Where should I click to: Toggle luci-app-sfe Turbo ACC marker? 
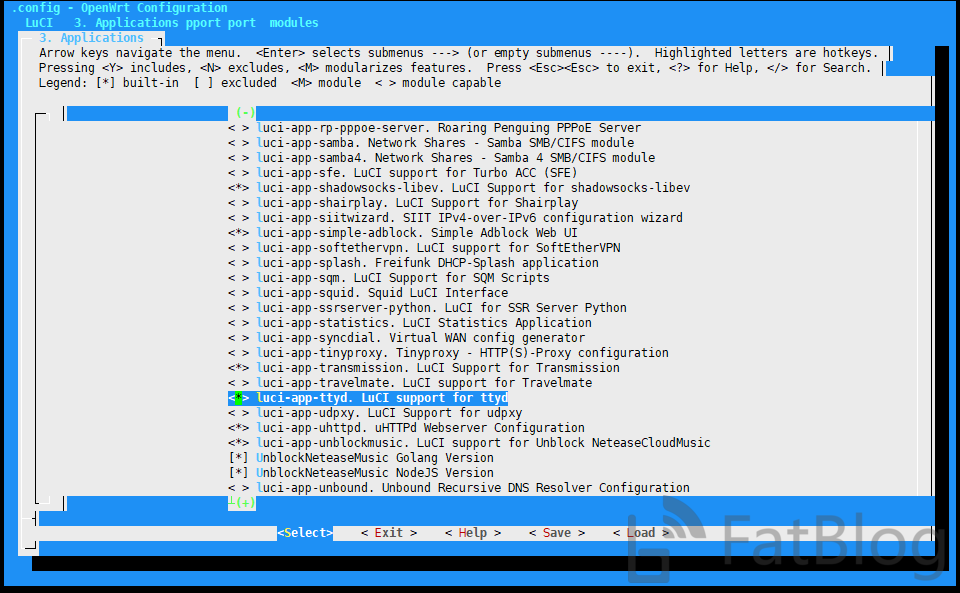click(239, 173)
